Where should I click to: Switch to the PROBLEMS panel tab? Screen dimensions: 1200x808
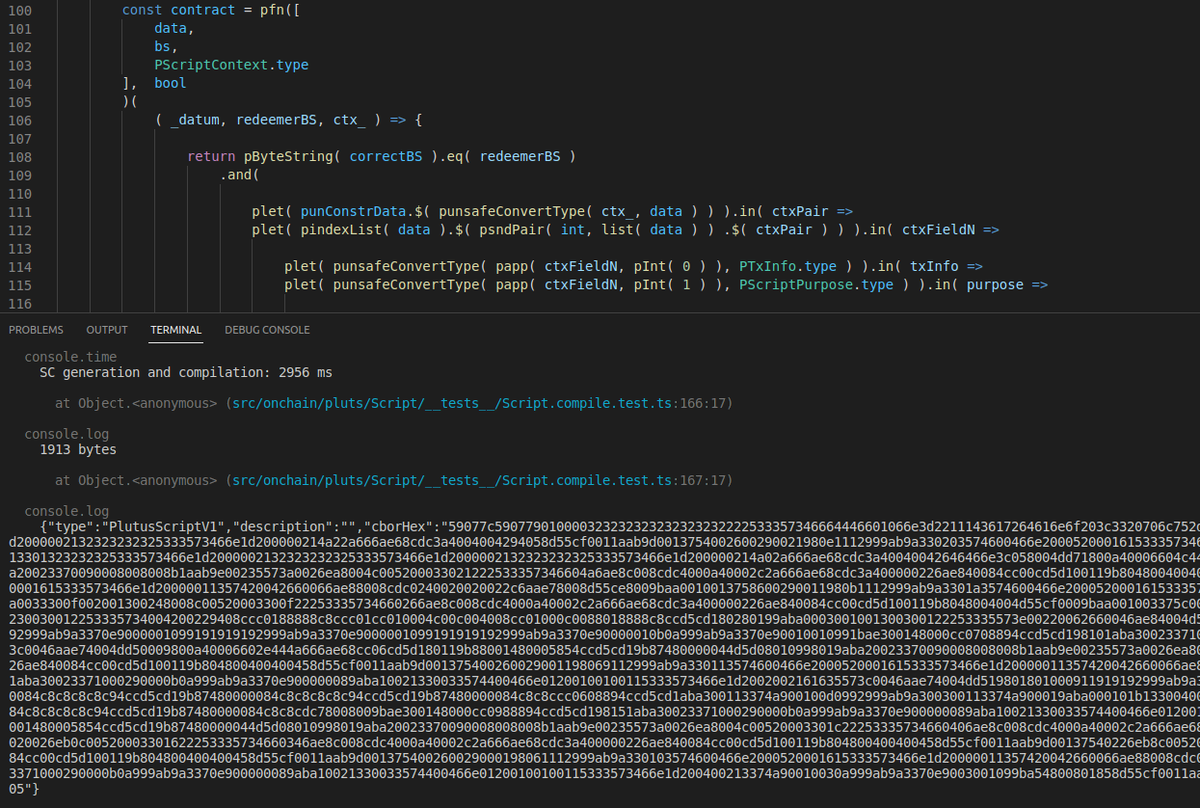tap(36, 330)
